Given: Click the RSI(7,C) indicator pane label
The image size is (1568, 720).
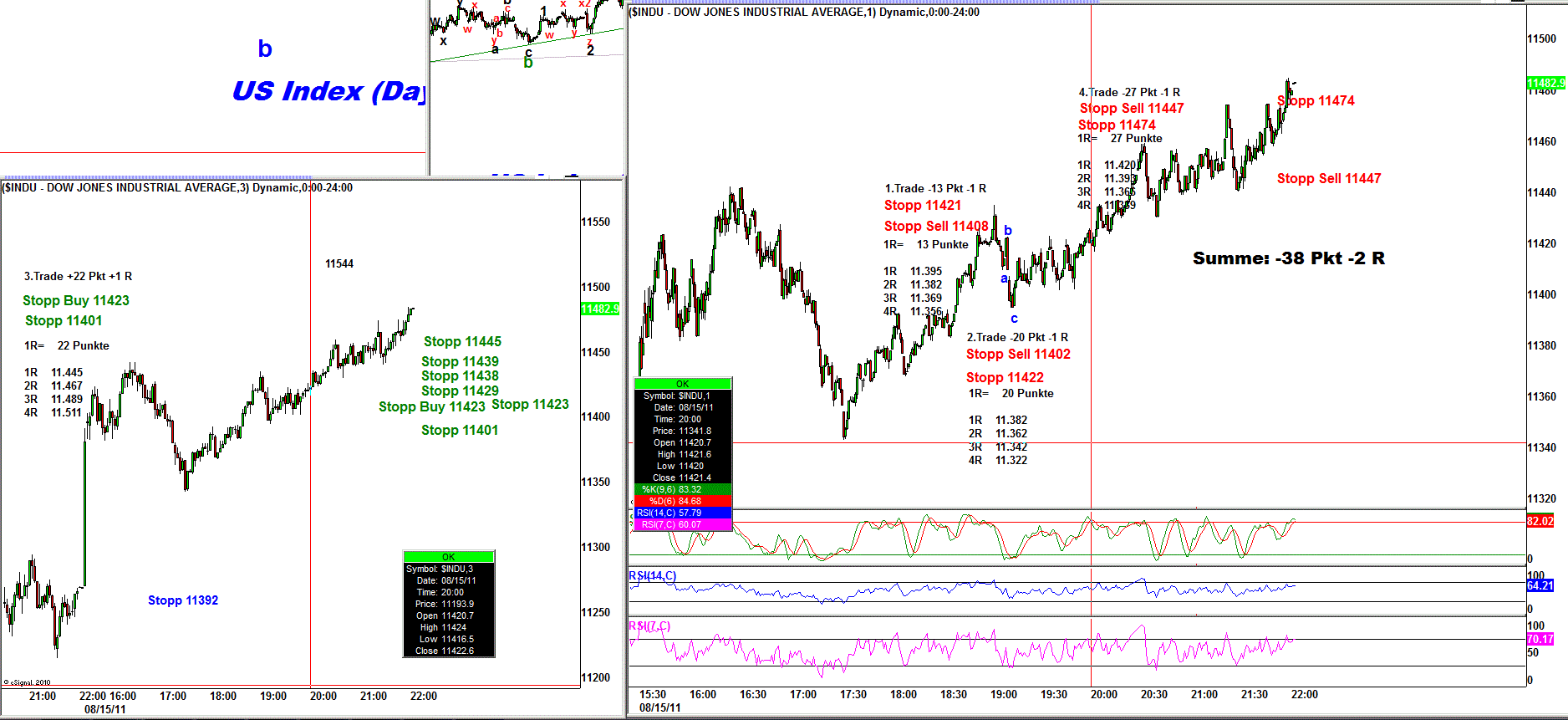Looking at the screenshot, I should pyautogui.click(x=649, y=626).
